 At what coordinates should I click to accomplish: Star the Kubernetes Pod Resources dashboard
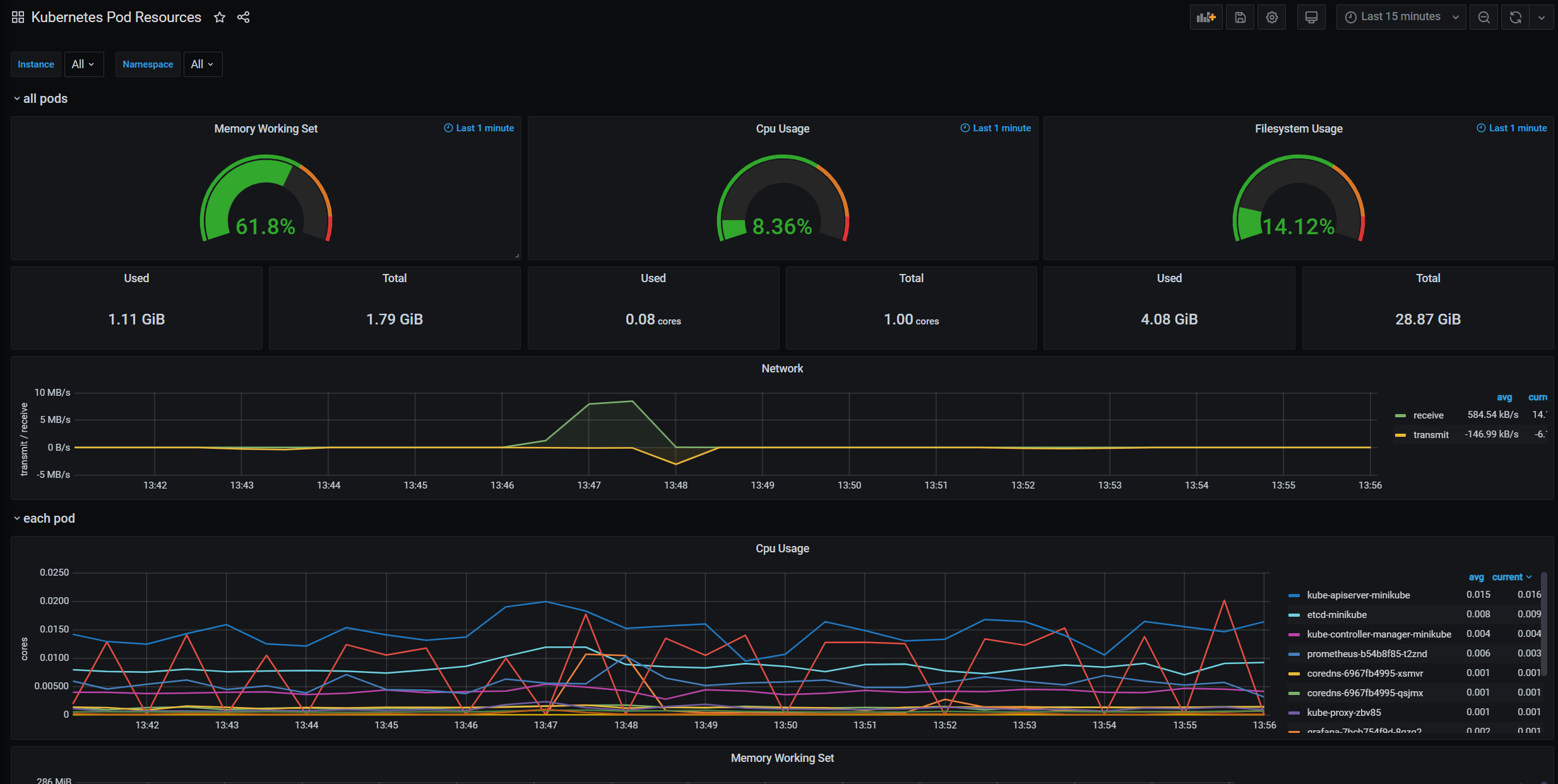(x=220, y=17)
